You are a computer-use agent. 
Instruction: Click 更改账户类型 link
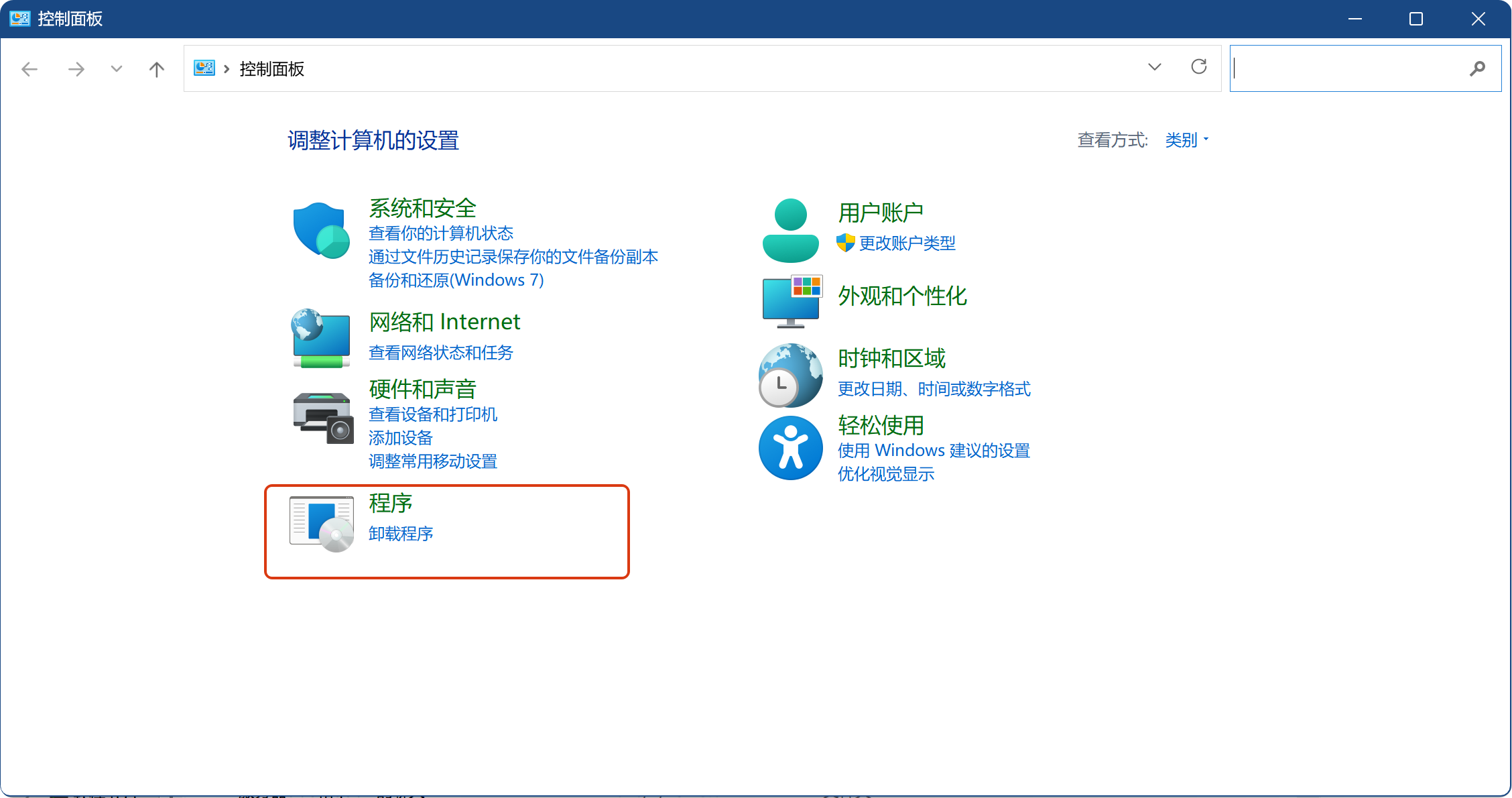pyautogui.click(x=907, y=243)
